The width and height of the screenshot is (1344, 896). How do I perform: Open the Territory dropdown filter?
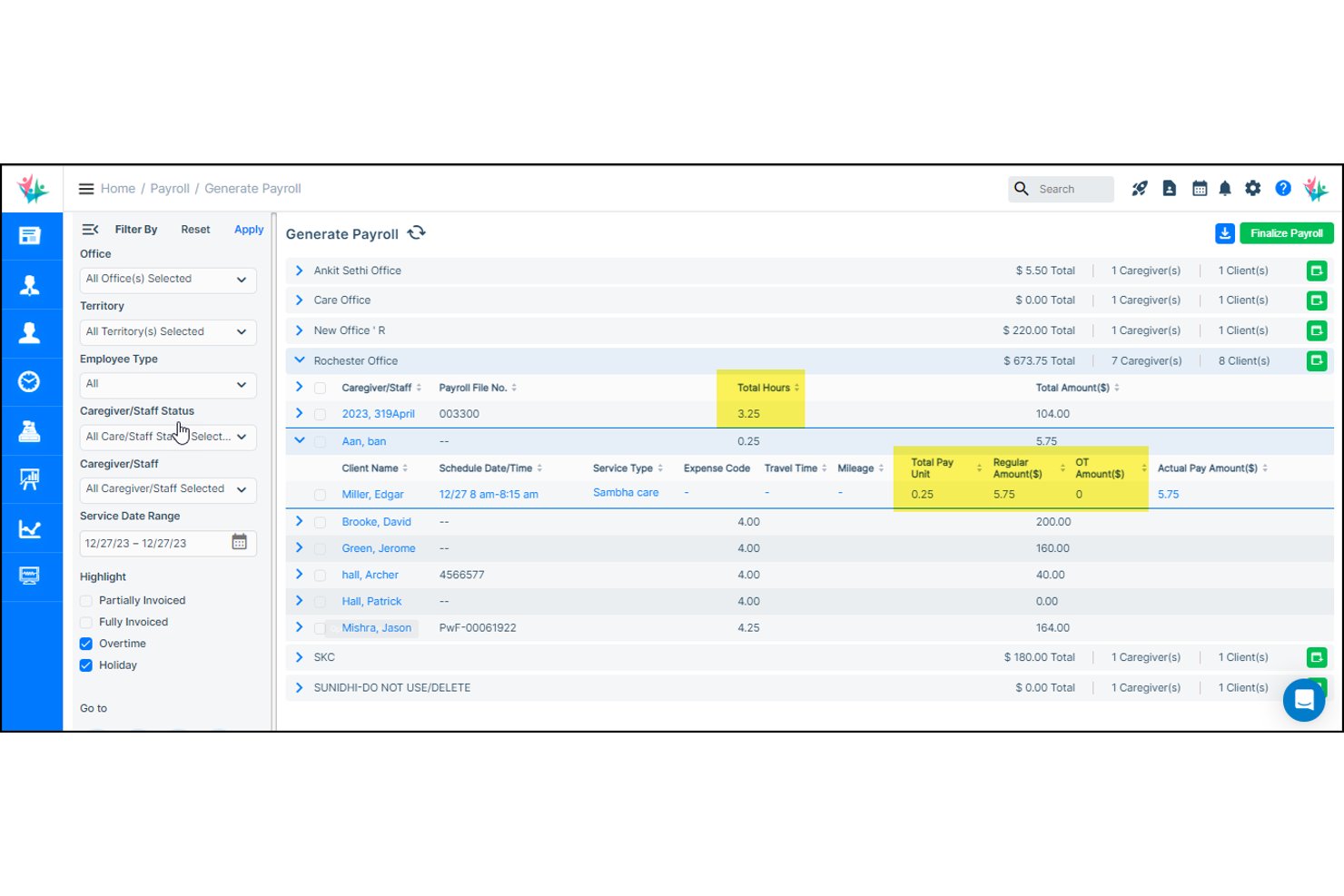pyautogui.click(x=168, y=332)
